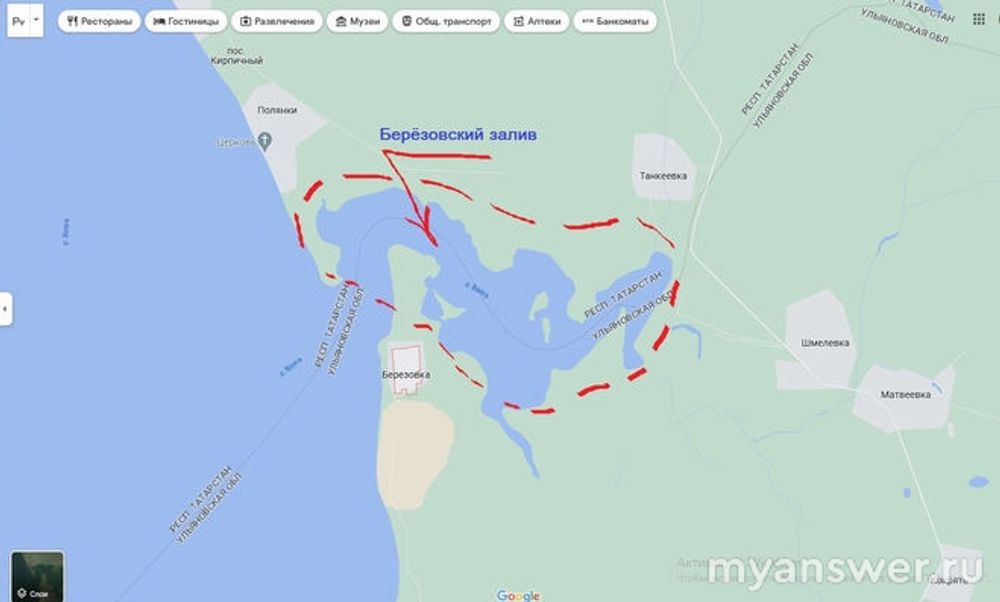Open the Google apps grid icon
The width and height of the screenshot is (1000, 602).
click(979, 20)
